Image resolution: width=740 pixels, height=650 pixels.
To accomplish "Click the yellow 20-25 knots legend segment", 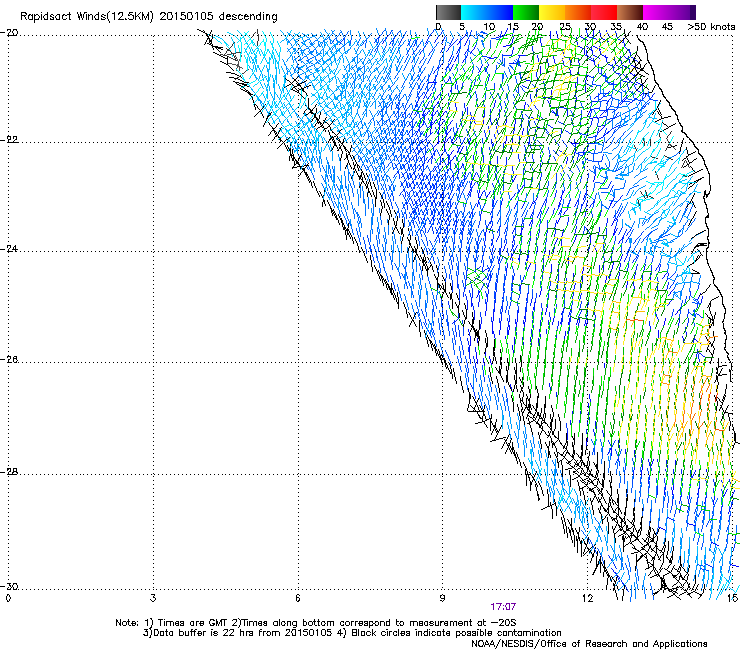I will [x=552, y=12].
